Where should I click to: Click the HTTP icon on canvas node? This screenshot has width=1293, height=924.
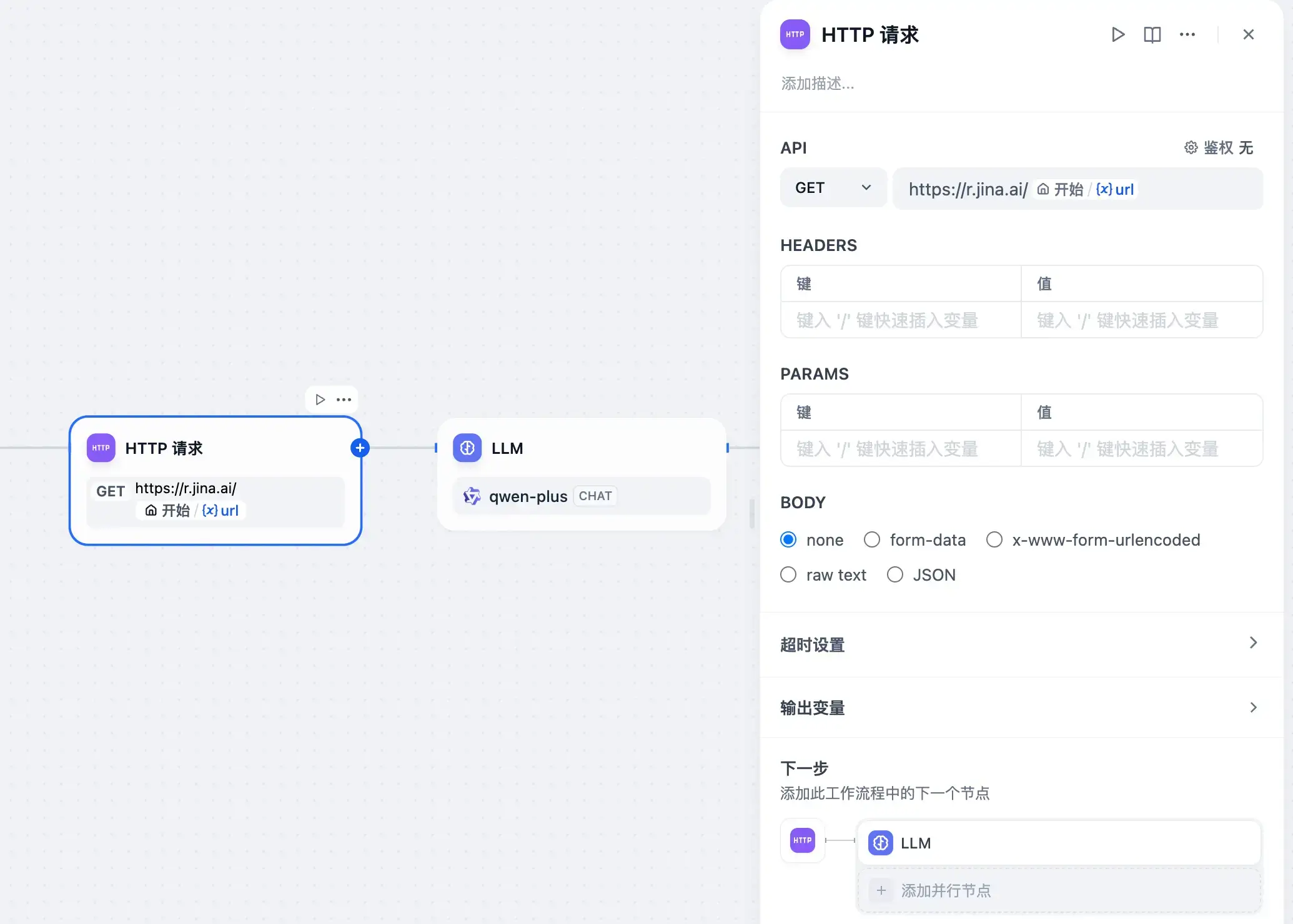(101, 448)
